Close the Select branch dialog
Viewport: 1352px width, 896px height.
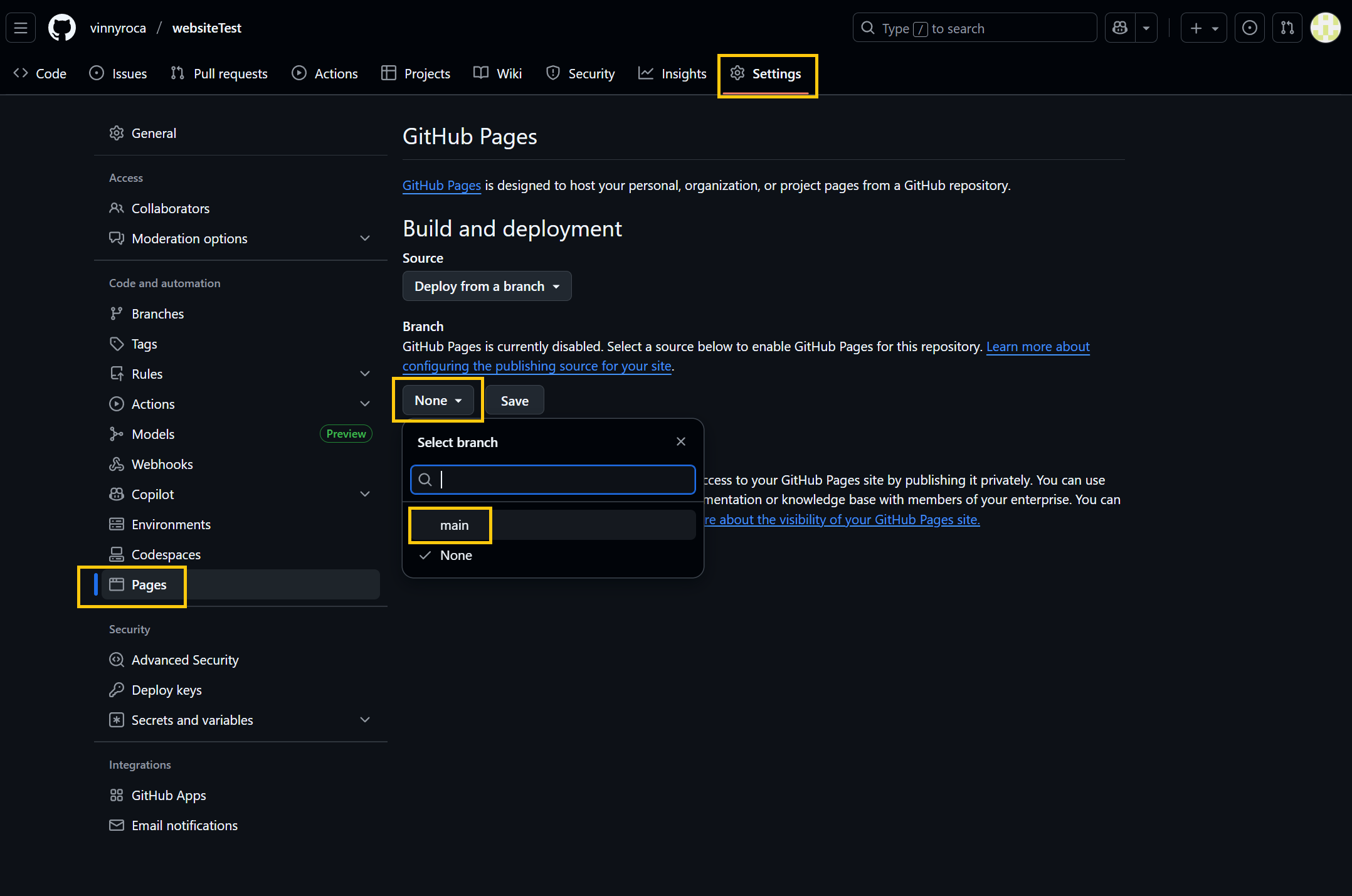click(x=681, y=441)
